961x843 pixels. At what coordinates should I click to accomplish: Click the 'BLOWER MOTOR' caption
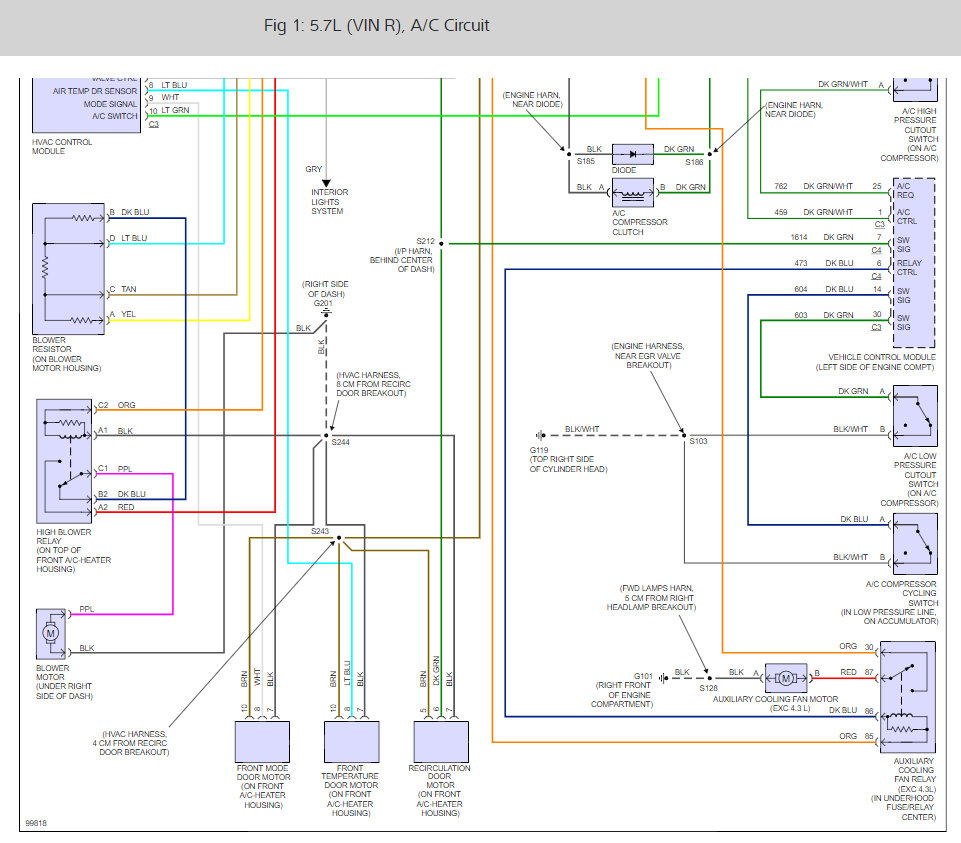53,673
